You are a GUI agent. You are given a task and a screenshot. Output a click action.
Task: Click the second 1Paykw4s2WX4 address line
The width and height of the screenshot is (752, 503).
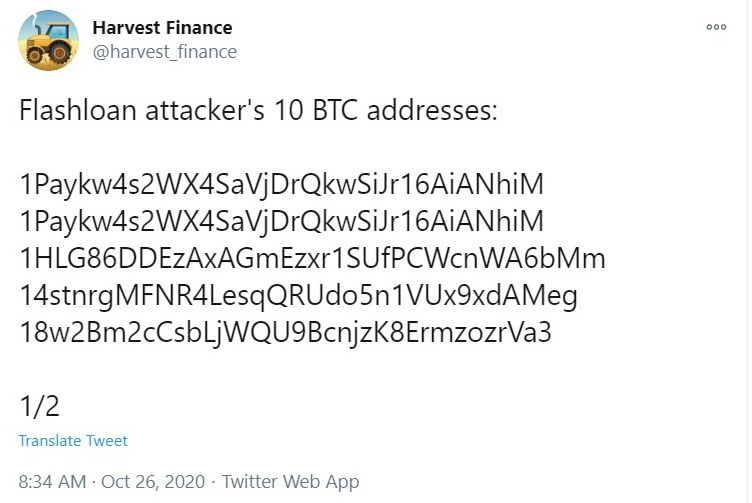click(x=282, y=222)
